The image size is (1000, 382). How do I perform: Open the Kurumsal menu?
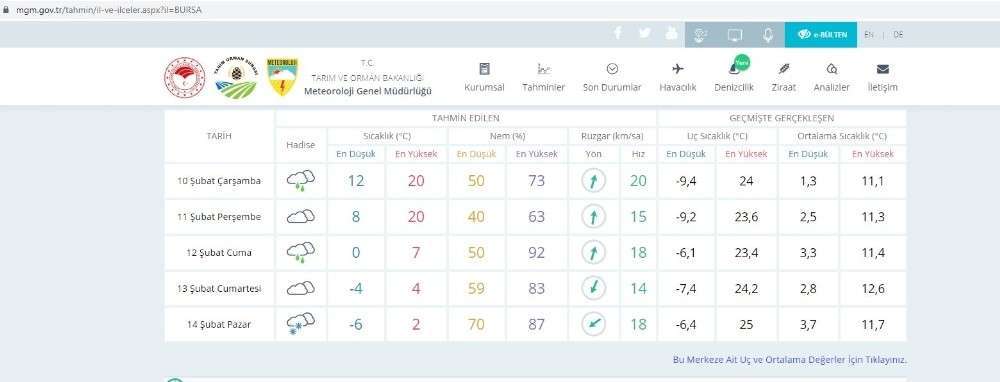pyautogui.click(x=484, y=78)
